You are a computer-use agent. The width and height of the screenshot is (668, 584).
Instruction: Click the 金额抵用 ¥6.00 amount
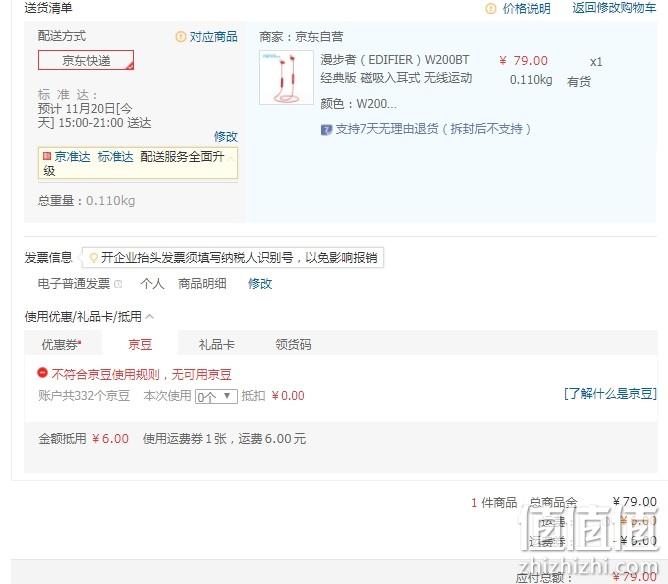tap(84, 439)
